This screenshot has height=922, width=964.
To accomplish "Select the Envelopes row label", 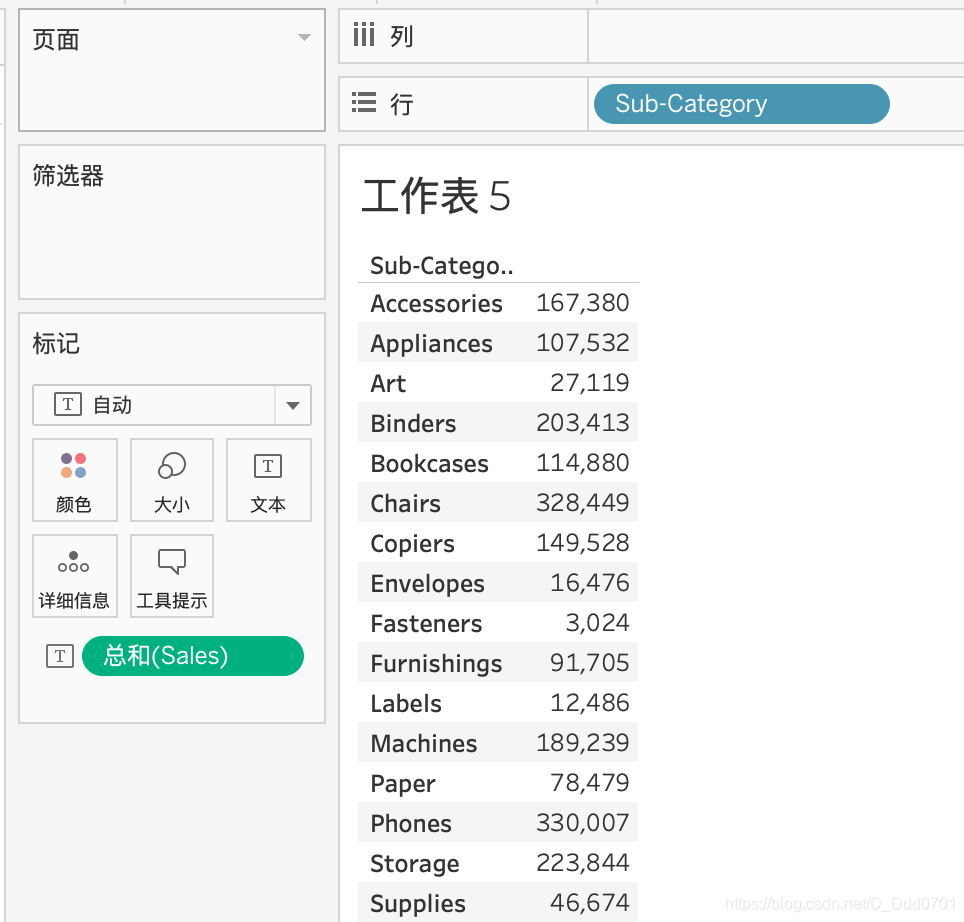I will tap(427, 584).
